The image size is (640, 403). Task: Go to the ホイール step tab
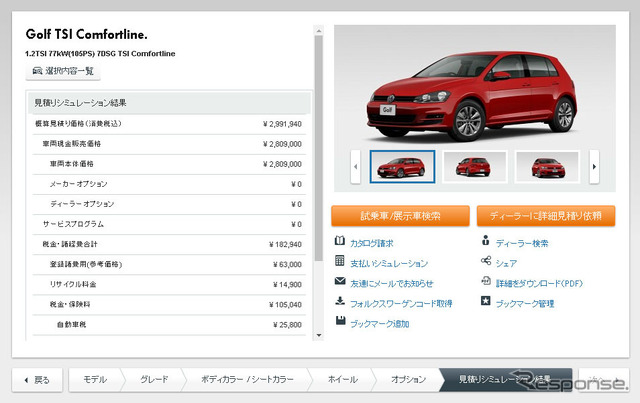point(342,380)
